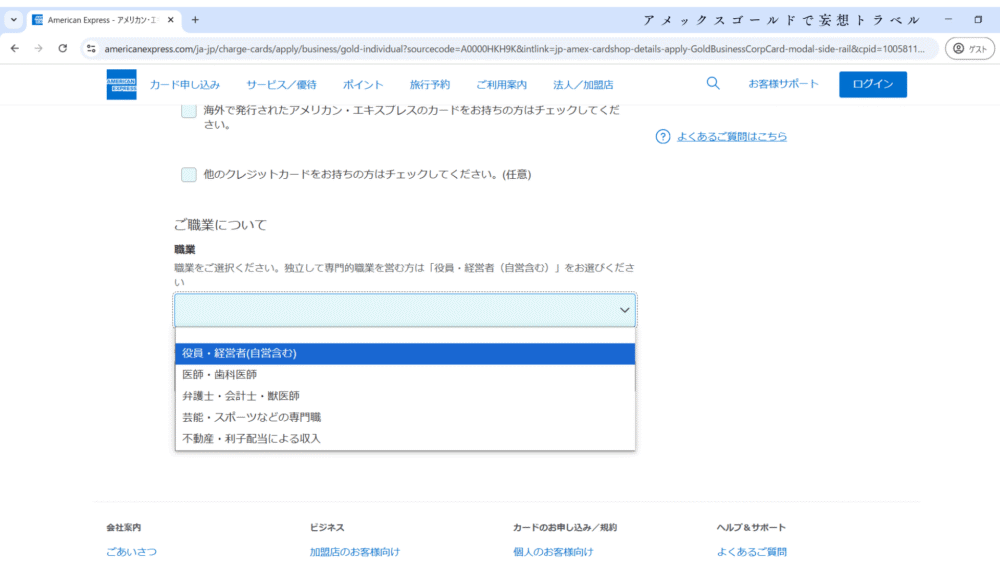Select the American Express browser tab
Screen dimensions: 1000x563
[x=102, y=20]
